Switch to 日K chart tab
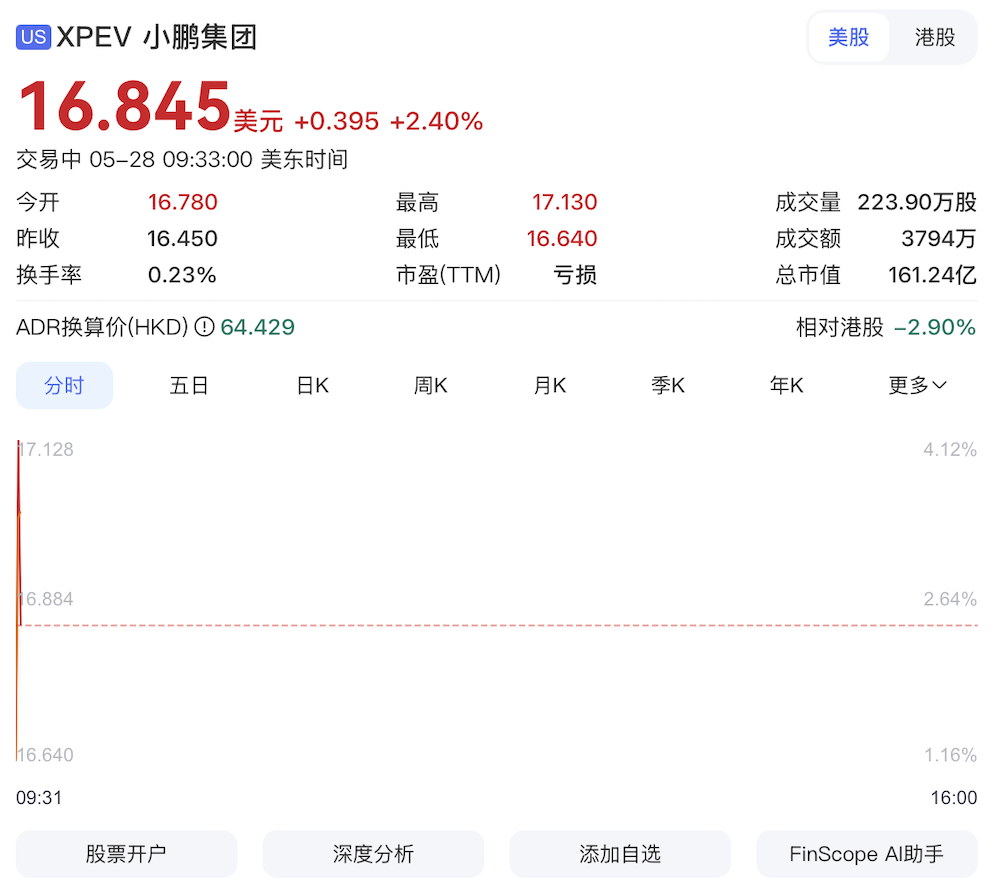Image resolution: width=1000 pixels, height=888 pixels. [x=312, y=385]
